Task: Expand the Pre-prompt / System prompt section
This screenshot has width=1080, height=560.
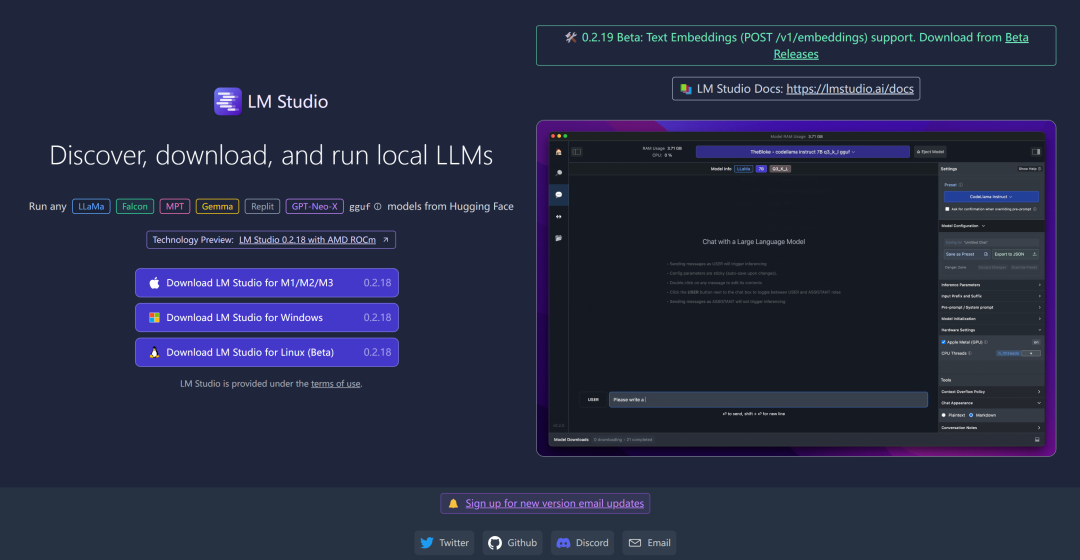Action: [x=992, y=307]
